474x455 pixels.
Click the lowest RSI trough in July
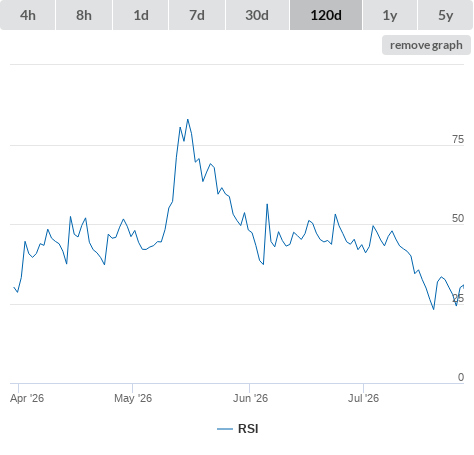tap(434, 309)
